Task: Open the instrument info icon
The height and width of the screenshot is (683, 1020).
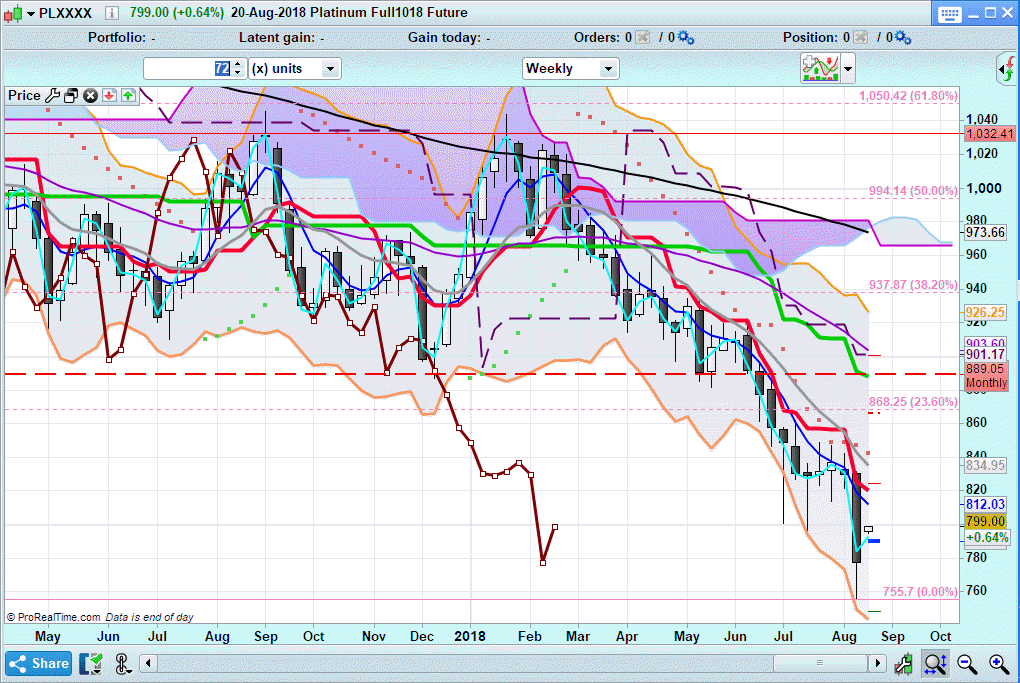Action: point(112,12)
